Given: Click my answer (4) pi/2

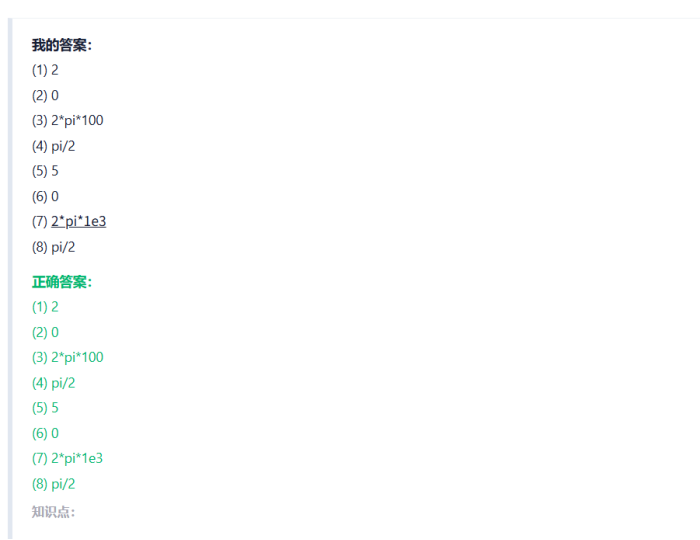Looking at the screenshot, I should [54, 146].
